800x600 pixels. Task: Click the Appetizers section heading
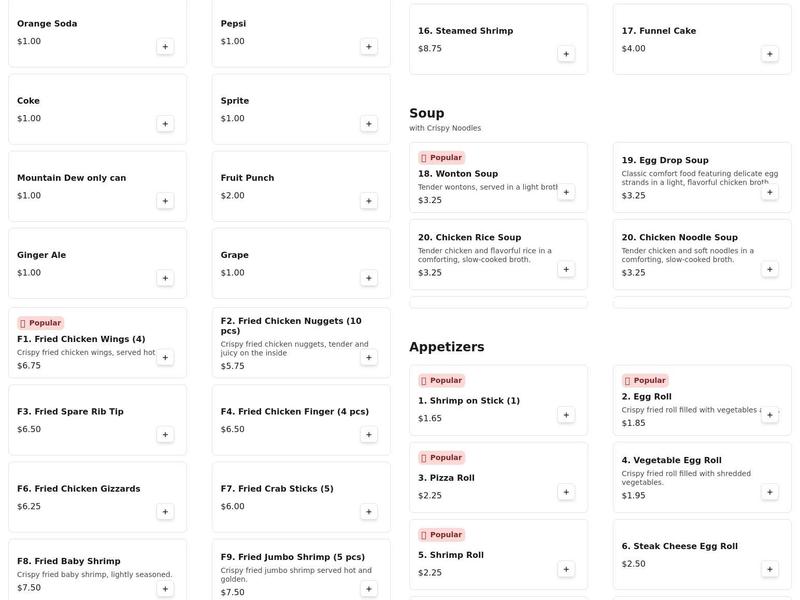click(447, 347)
